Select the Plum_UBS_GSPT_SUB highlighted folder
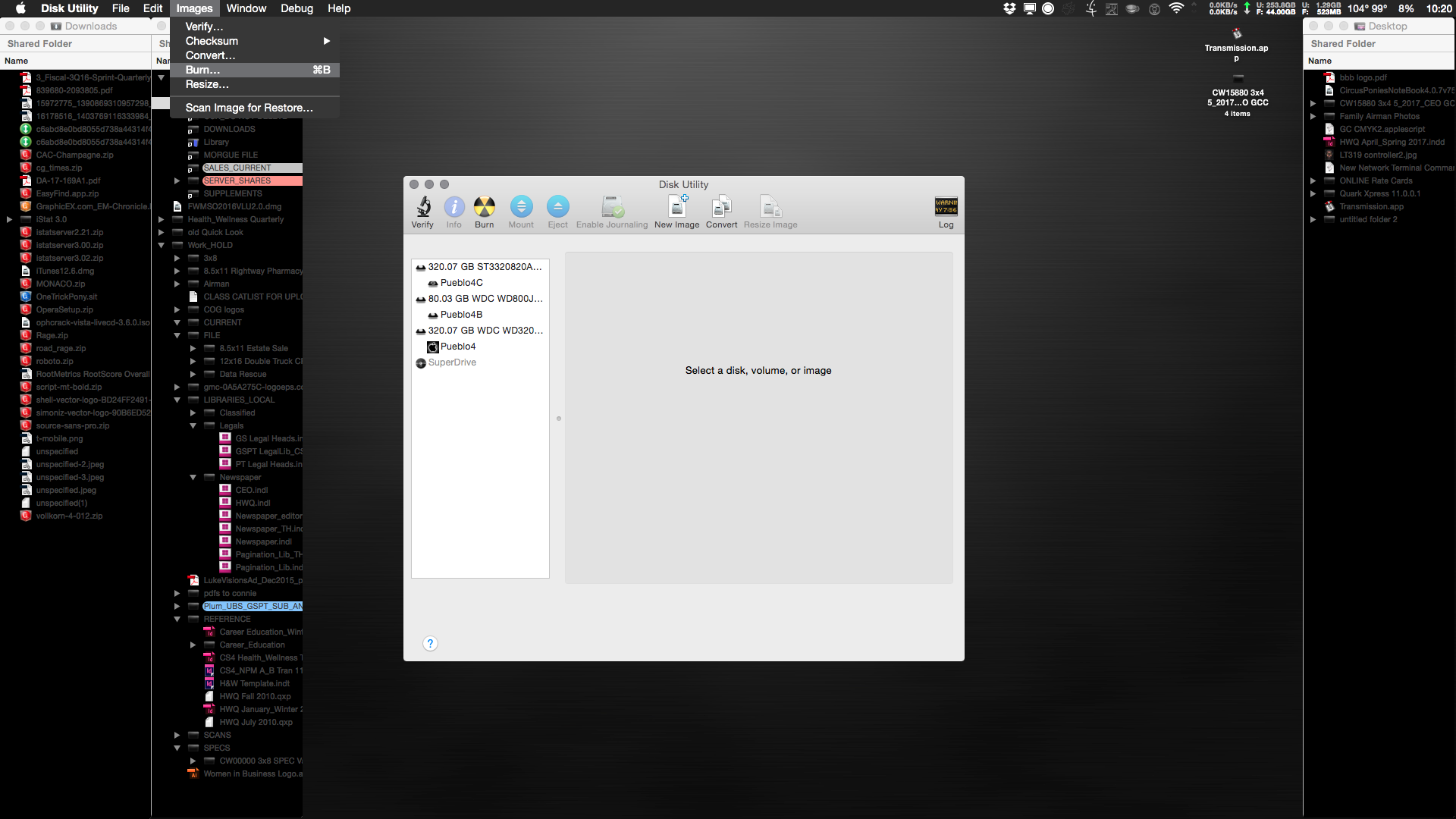Image resolution: width=1456 pixels, height=819 pixels. click(253, 606)
